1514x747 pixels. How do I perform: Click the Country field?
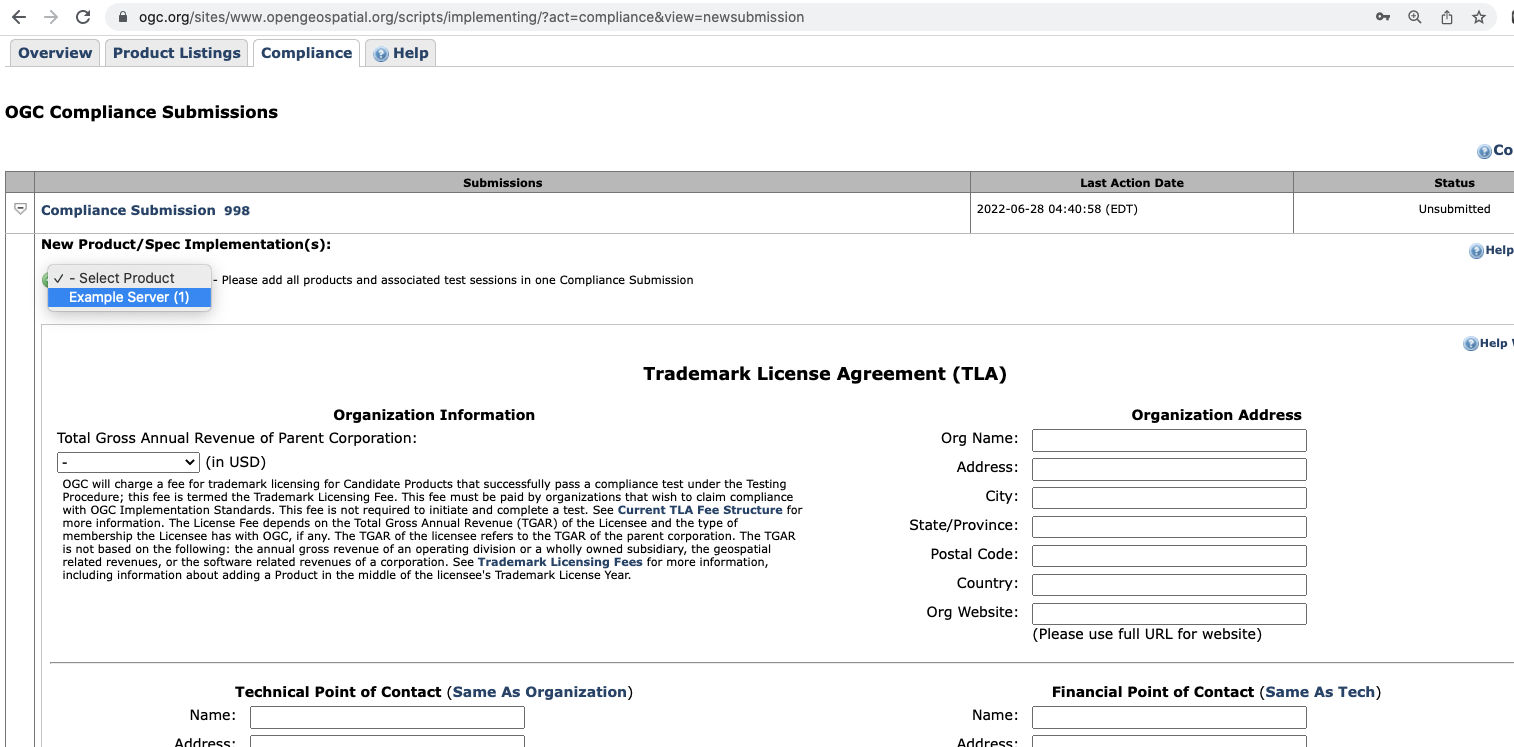(1169, 585)
